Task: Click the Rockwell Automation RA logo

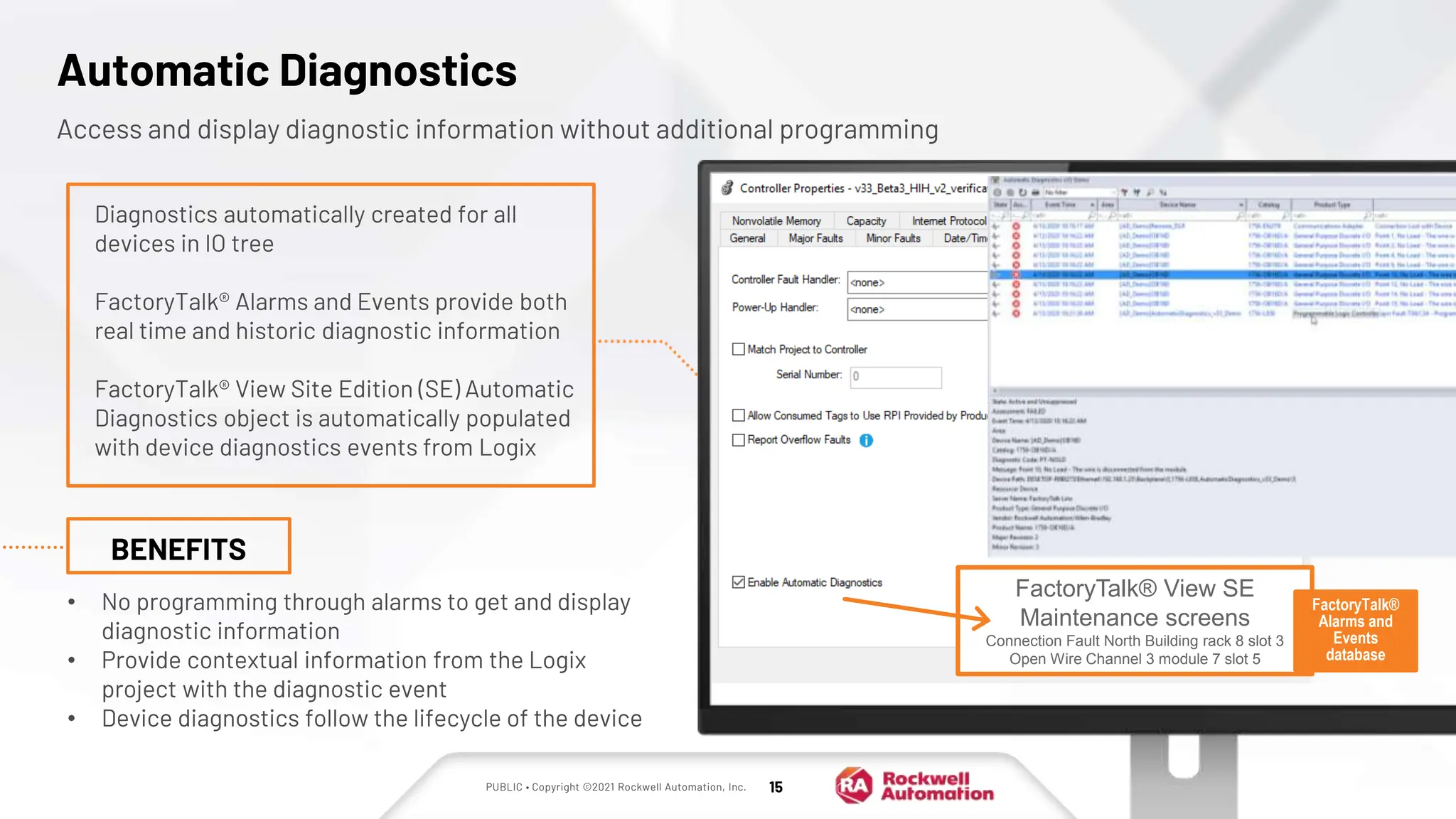Action: point(854,786)
